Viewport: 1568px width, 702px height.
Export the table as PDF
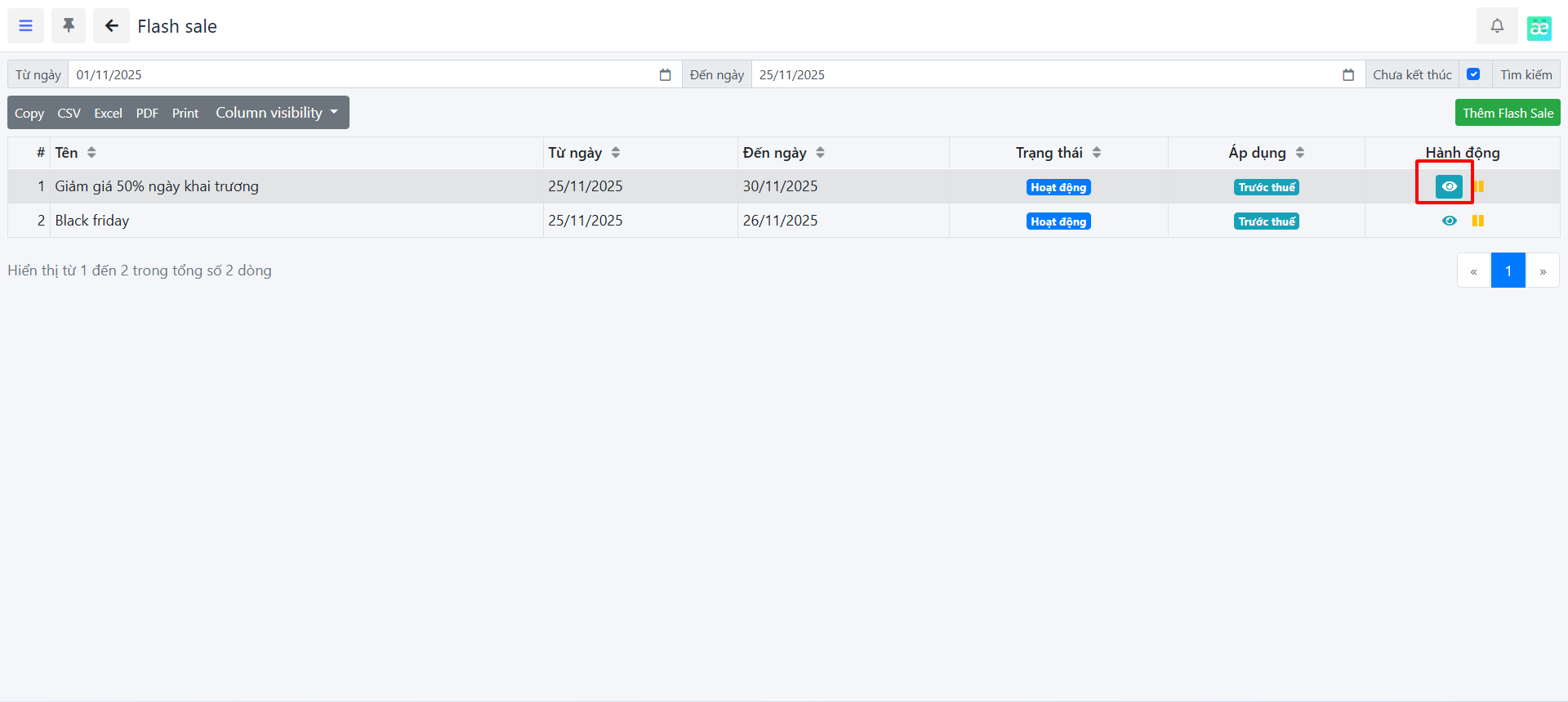pos(147,114)
